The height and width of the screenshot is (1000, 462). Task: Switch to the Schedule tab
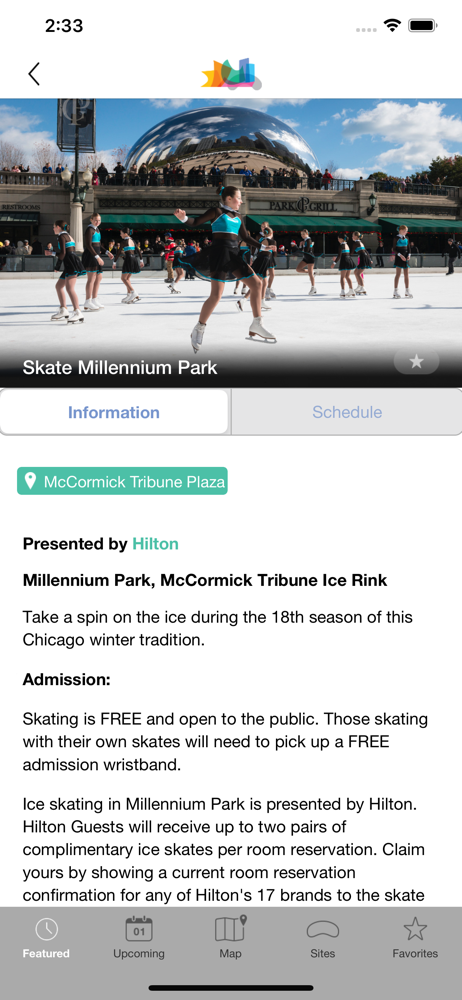click(347, 412)
